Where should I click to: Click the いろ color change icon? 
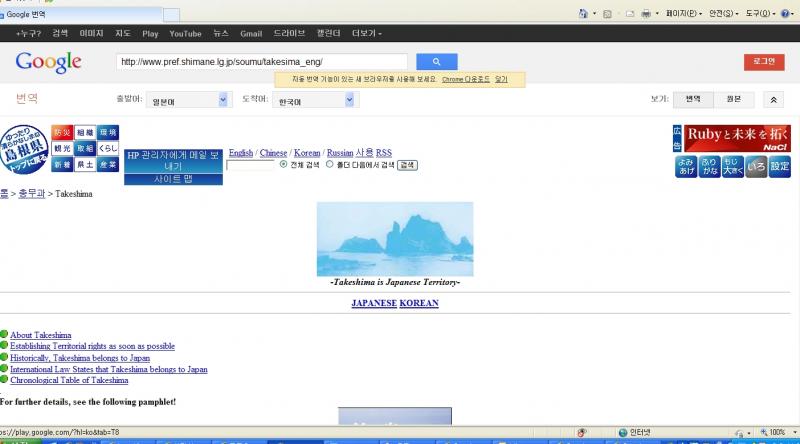(x=756, y=166)
